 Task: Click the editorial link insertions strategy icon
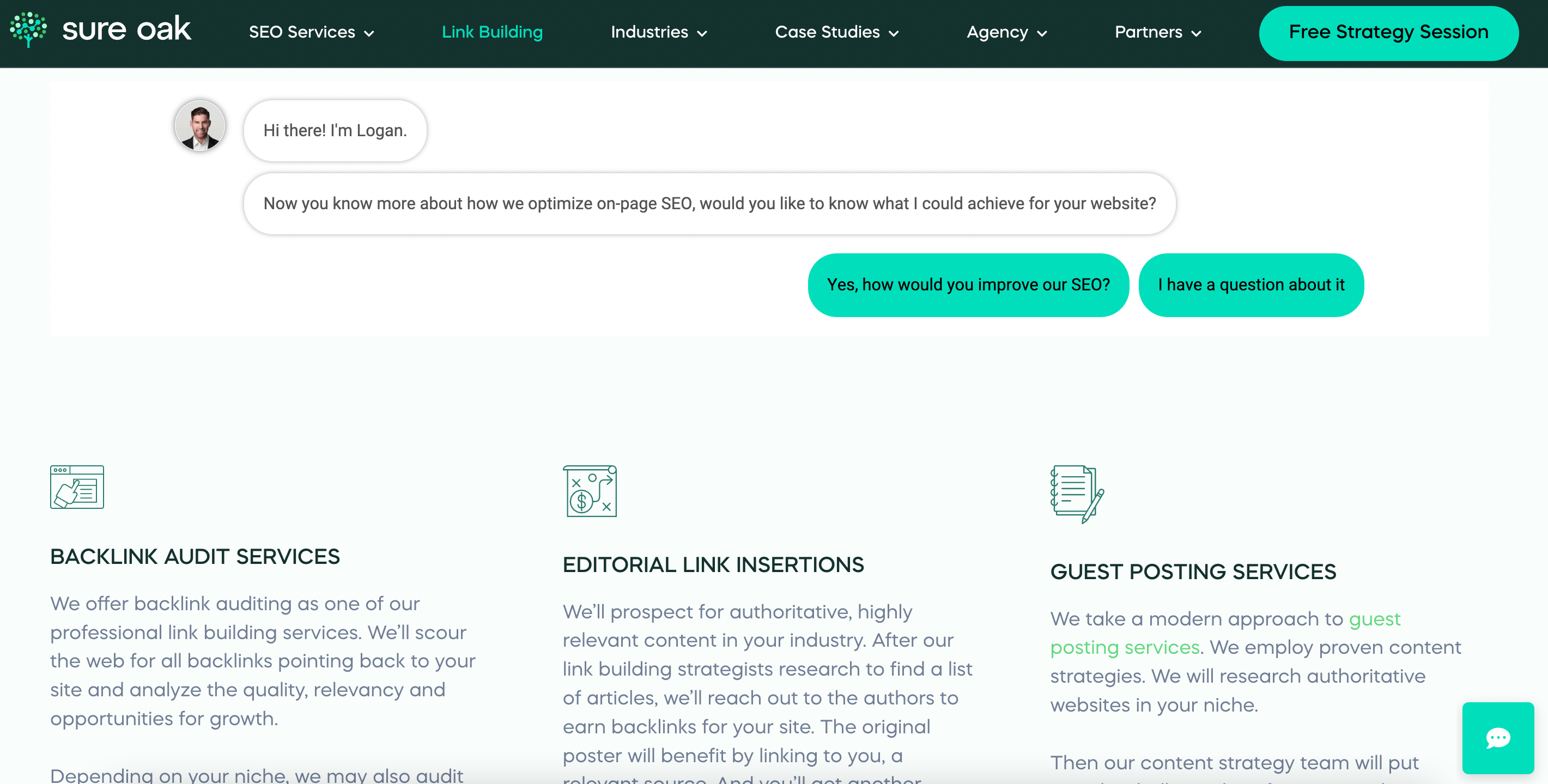(590, 491)
